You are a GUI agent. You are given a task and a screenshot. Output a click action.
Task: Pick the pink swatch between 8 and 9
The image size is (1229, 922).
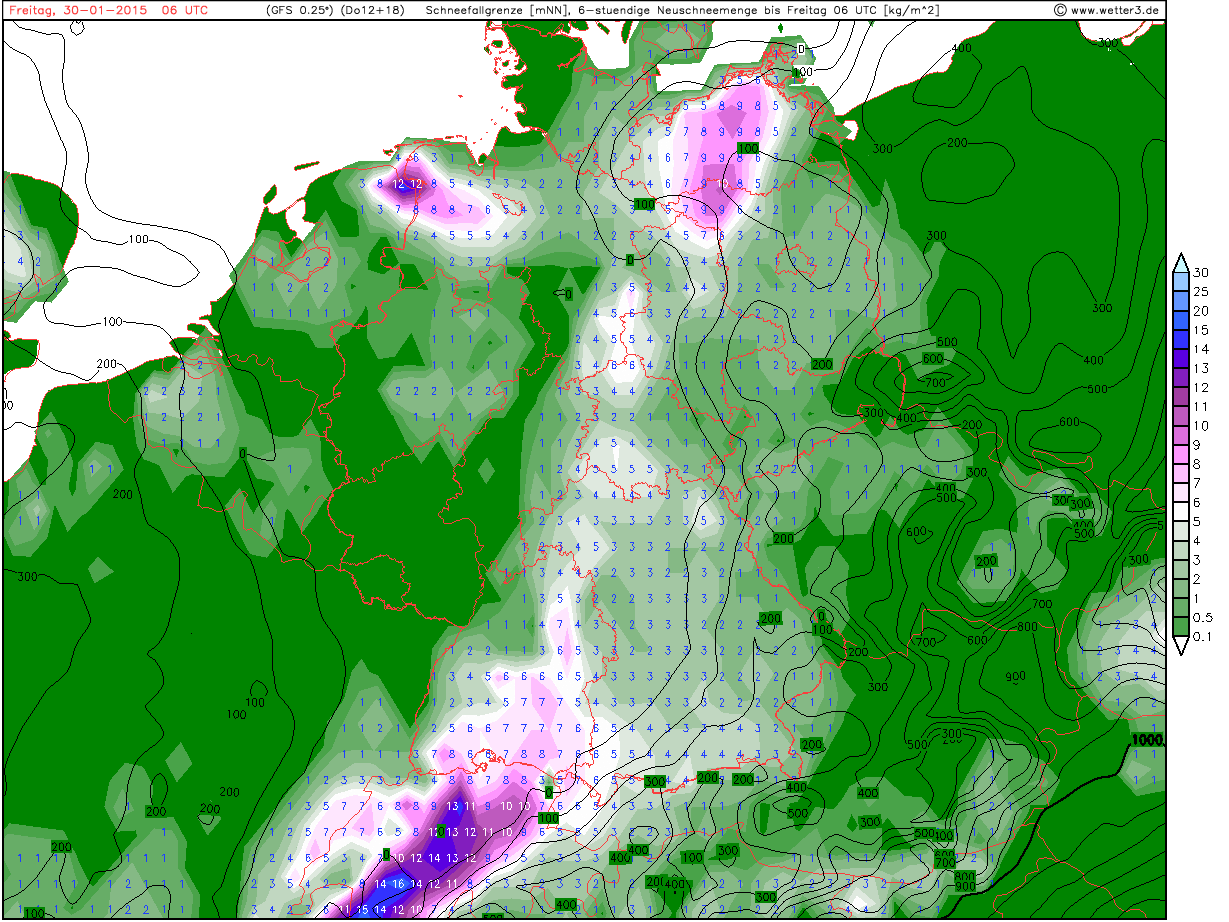tap(1182, 454)
